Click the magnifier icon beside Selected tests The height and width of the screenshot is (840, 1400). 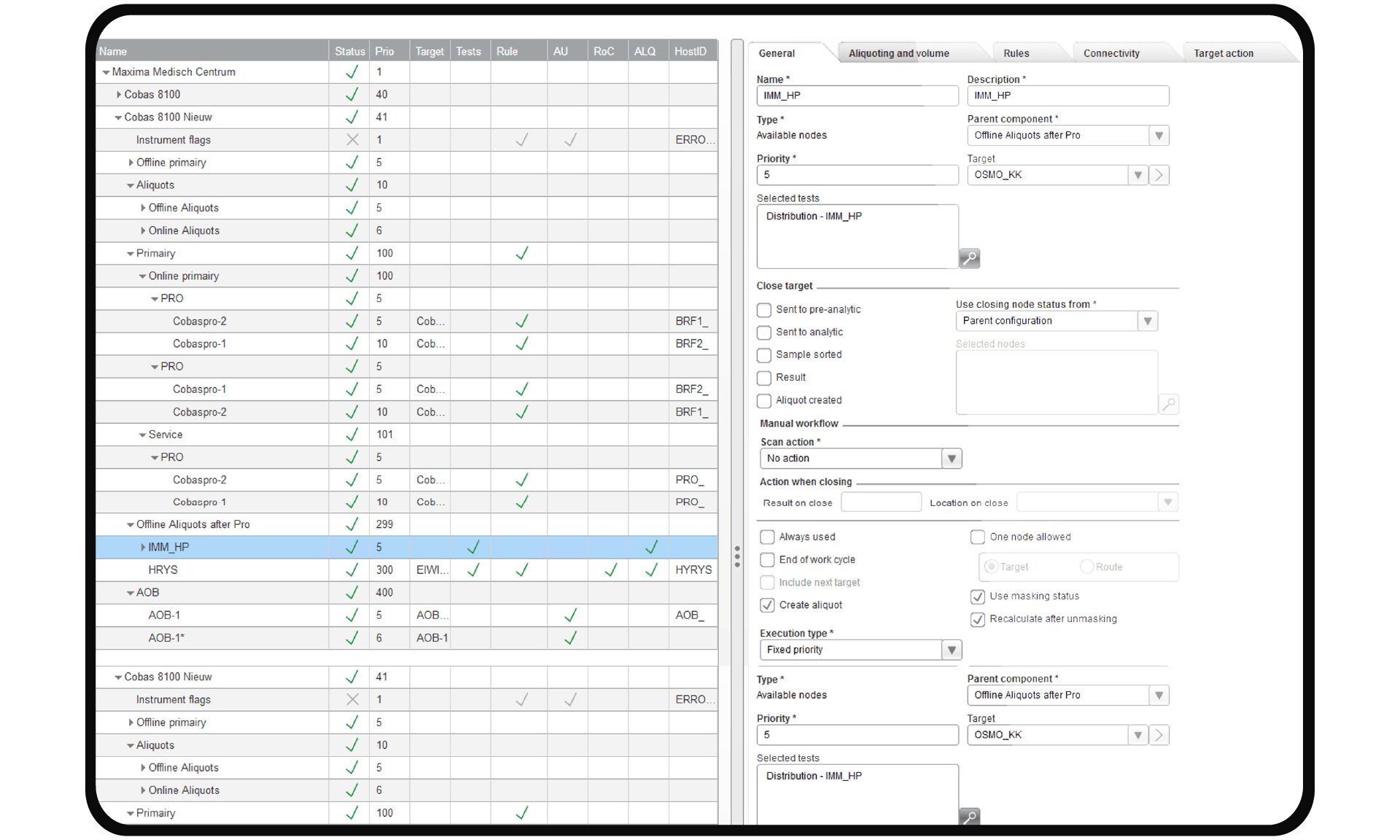click(x=969, y=258)
